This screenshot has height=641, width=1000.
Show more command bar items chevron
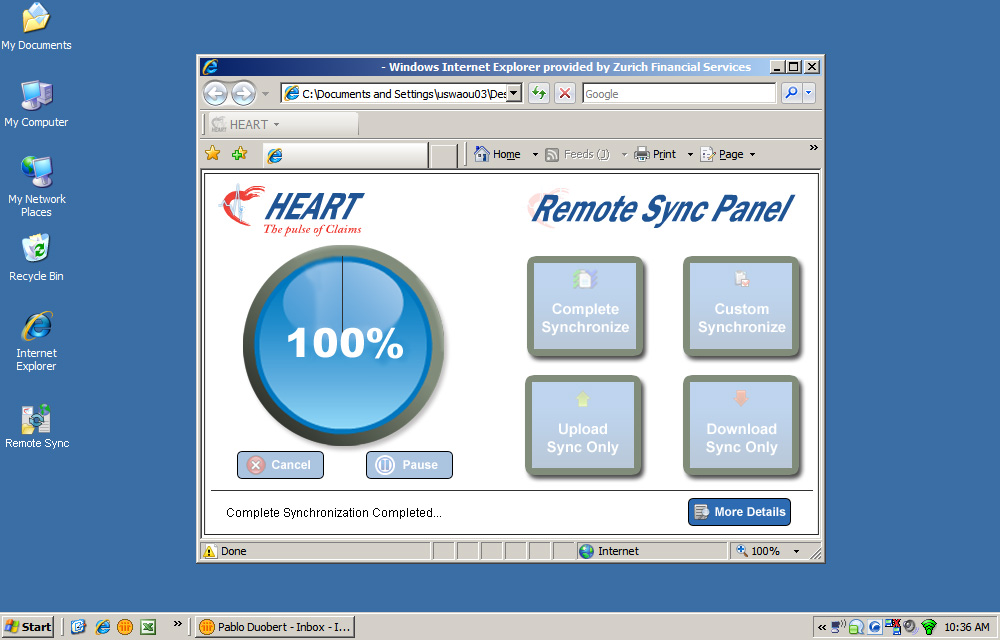tap(813, 147)
